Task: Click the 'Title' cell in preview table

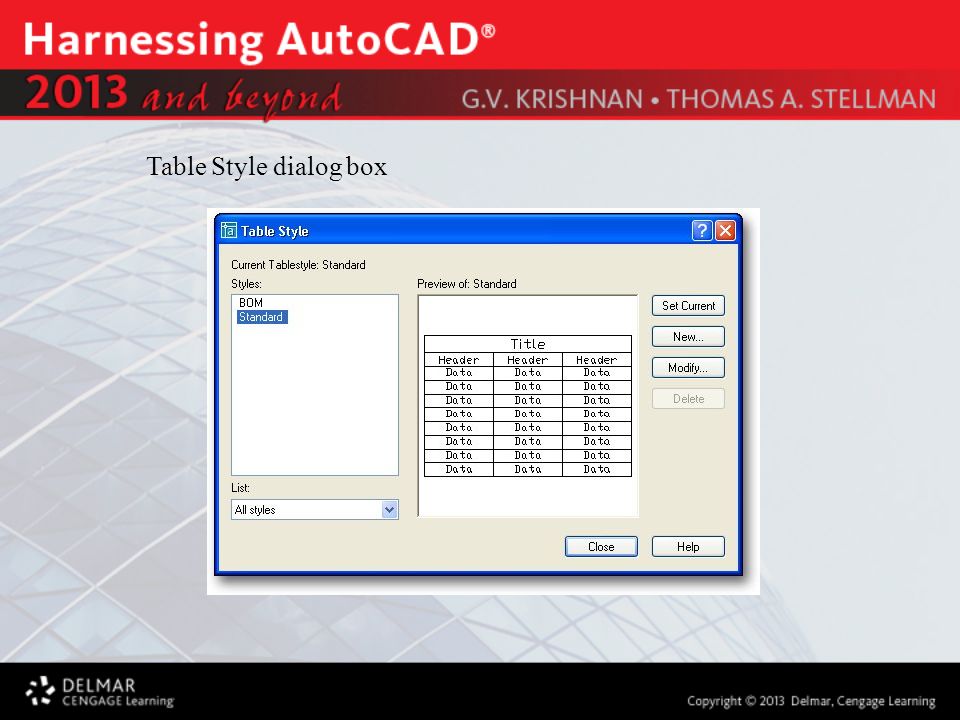Action: tap(528, 343)
